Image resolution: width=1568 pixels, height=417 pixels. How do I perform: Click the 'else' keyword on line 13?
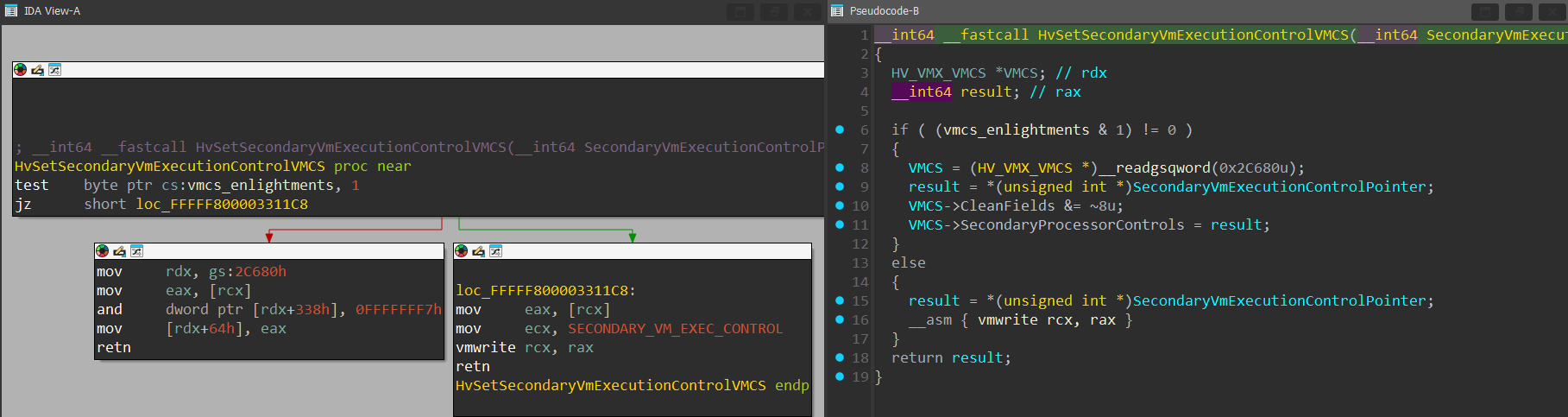point(908,262)
